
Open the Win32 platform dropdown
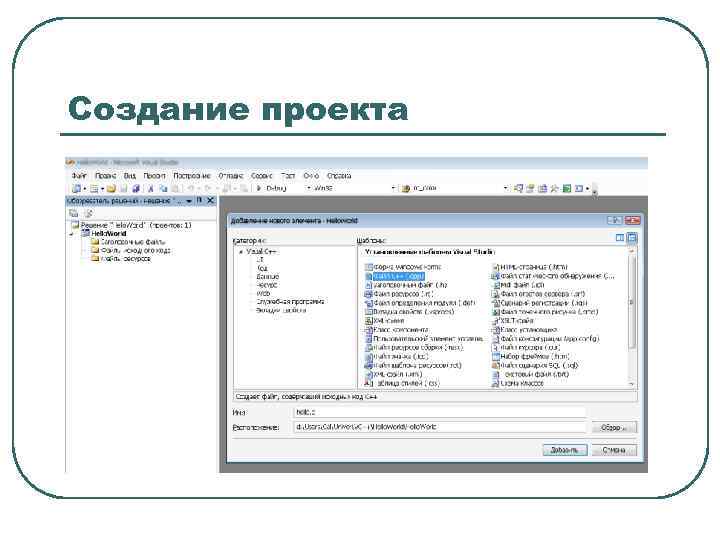(x=393, y=188)
